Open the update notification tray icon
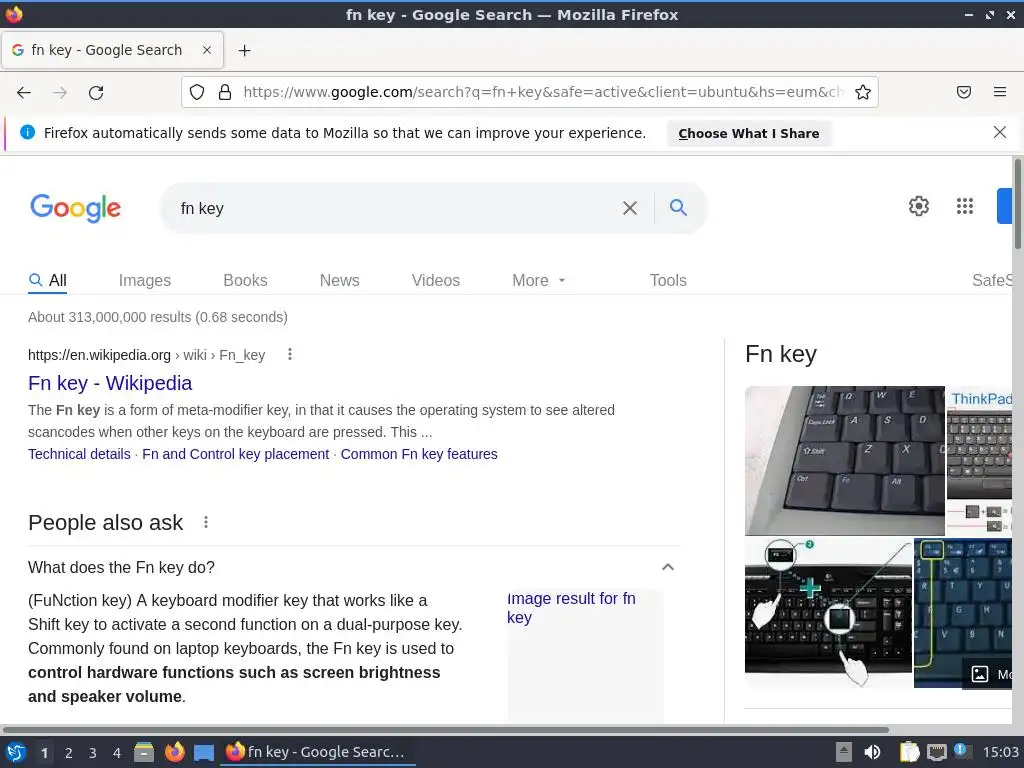Screen dimensions: 1024x768 point(961,750)
